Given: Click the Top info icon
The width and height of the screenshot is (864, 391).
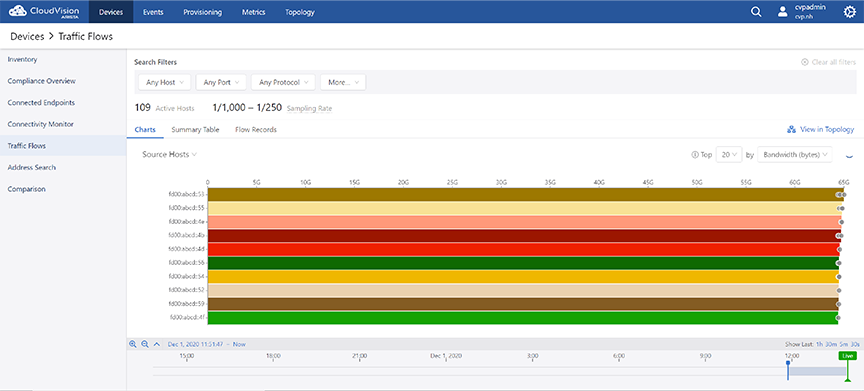Looking at the screenshot, I should click(x=694, y=155).
